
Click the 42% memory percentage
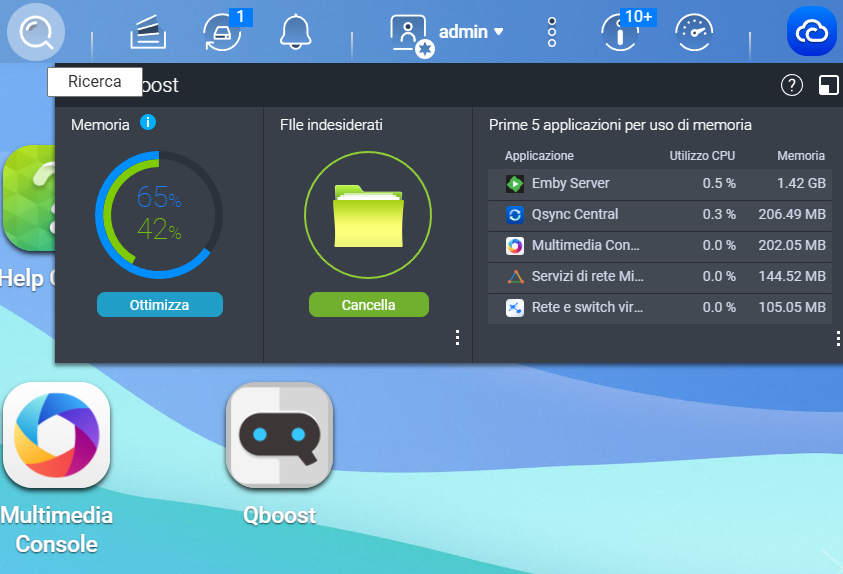click(159, 229)
